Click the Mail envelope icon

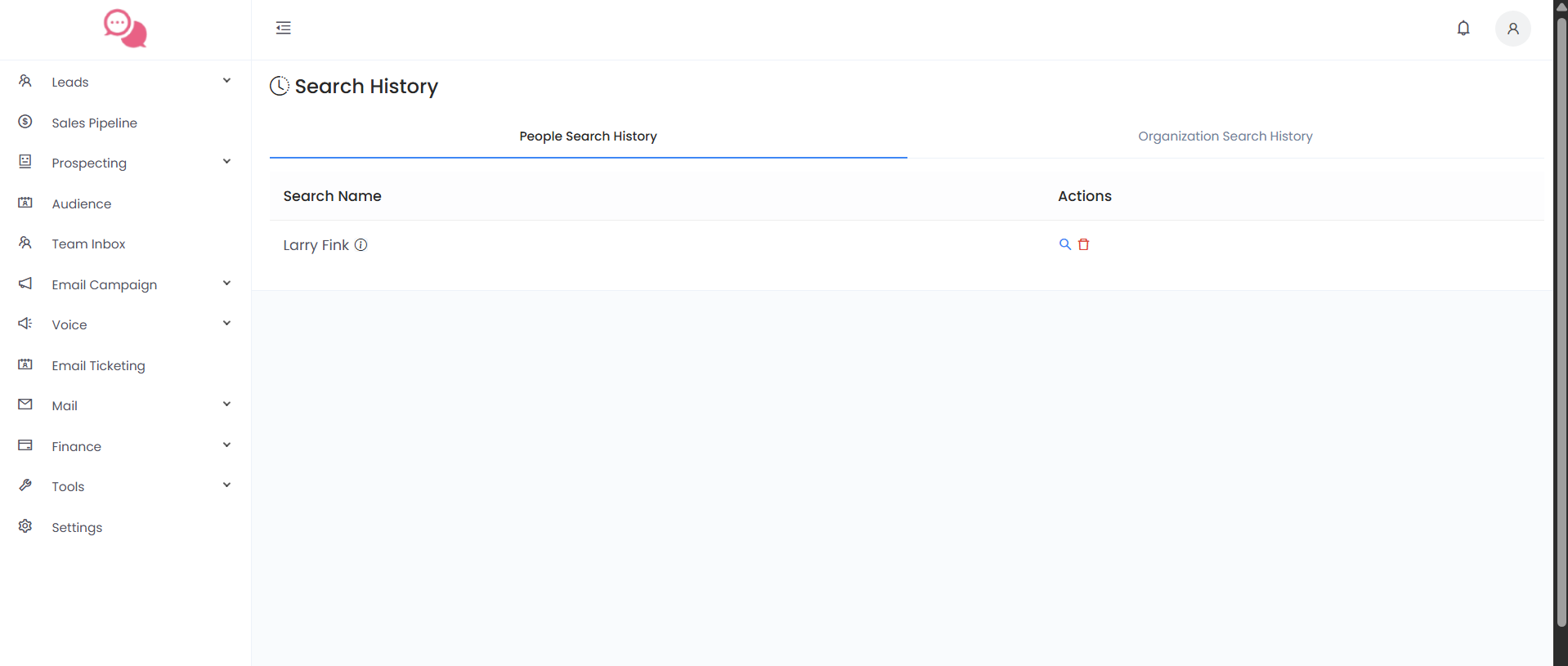pos(25,405)
